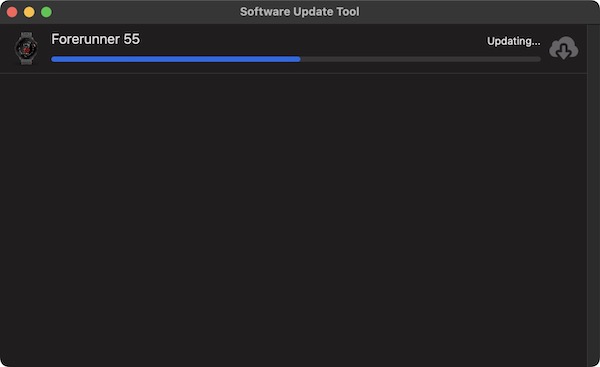Minimize window using the yellow button

click(29, 12)
